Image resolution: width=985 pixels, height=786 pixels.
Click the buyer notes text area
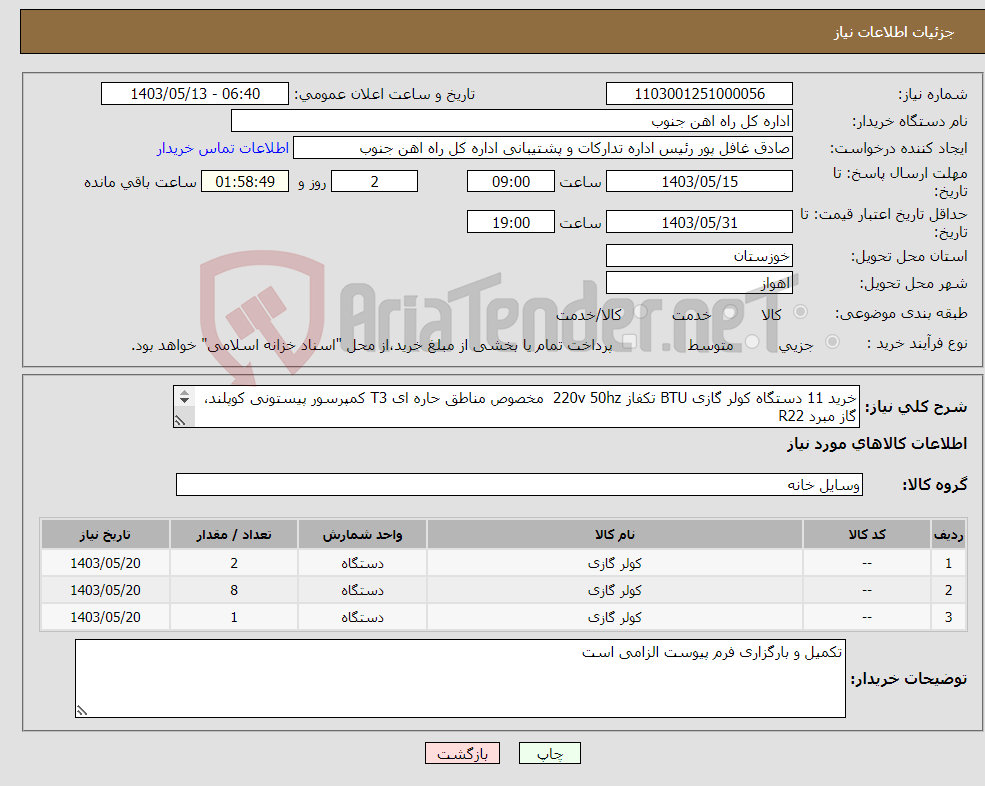460,679
